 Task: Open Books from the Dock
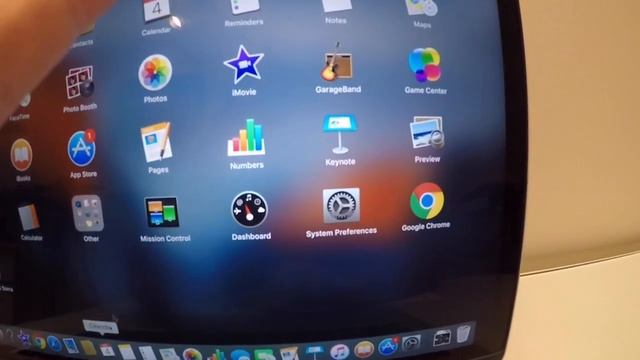[364, 350]
